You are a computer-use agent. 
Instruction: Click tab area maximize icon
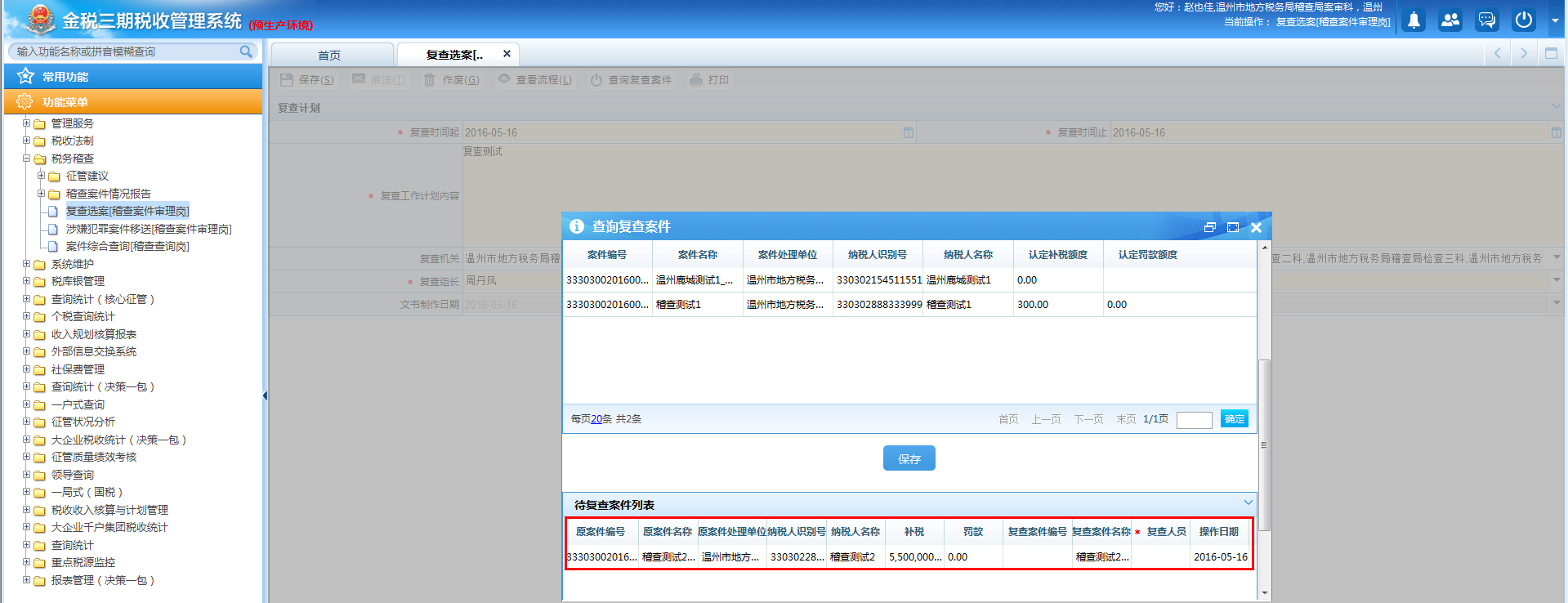coord(1551,53)
